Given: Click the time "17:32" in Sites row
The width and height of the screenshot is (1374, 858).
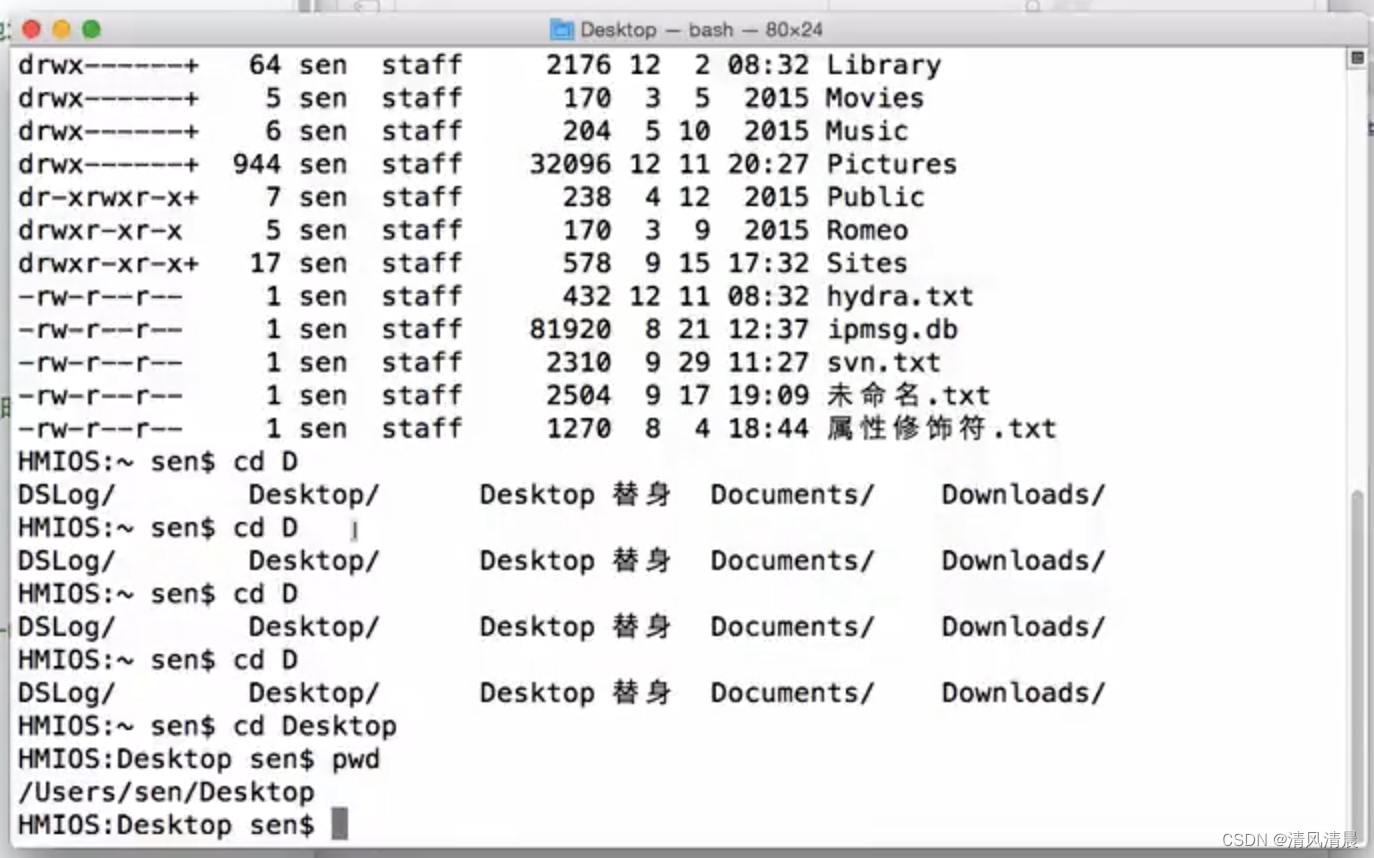Looking at the screenshot, I should (x=768, y=264).
